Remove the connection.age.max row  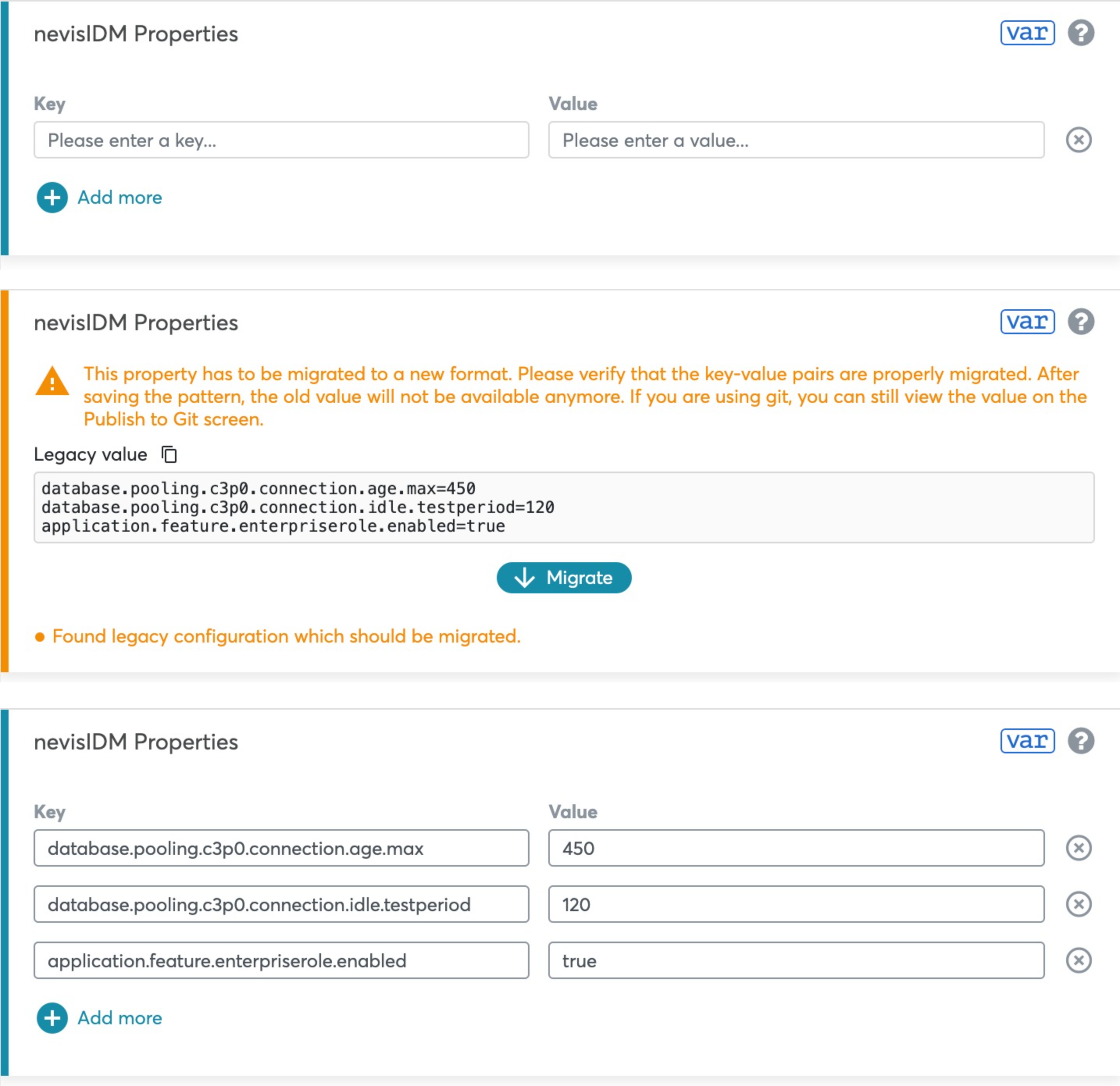(x=1078, y=848)
